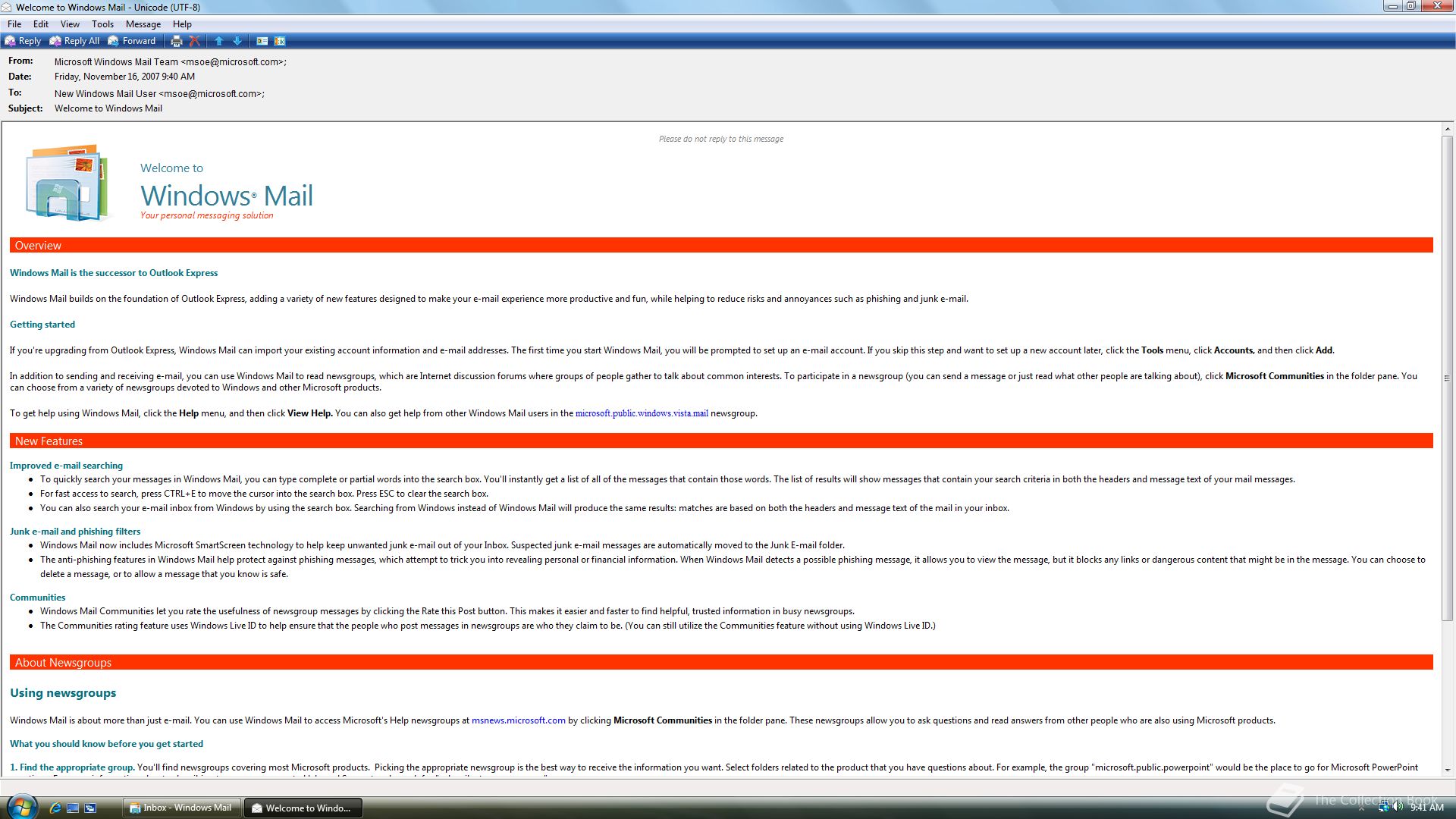Switch to Inbox - Windows Mail taskbar button
Image resolution: width=1456 pixels, height=819 pixels.
(x=181, y=808)
